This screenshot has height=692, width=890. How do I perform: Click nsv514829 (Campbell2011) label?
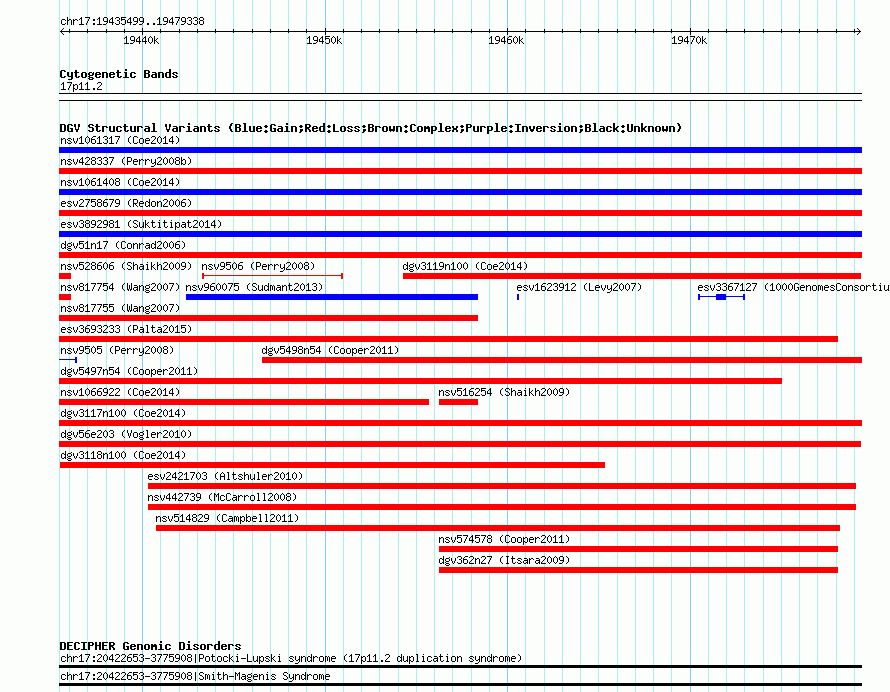[227, 518]
